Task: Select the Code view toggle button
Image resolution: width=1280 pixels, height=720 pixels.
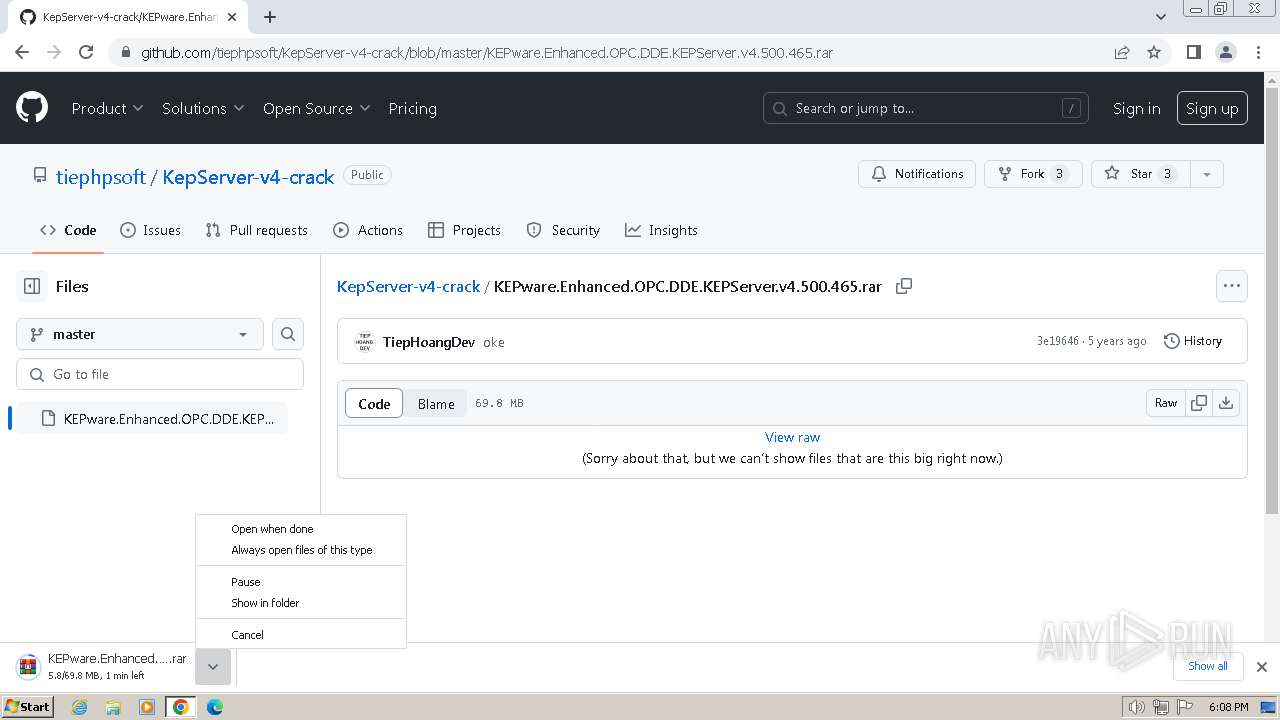Action: click(374, 404)
